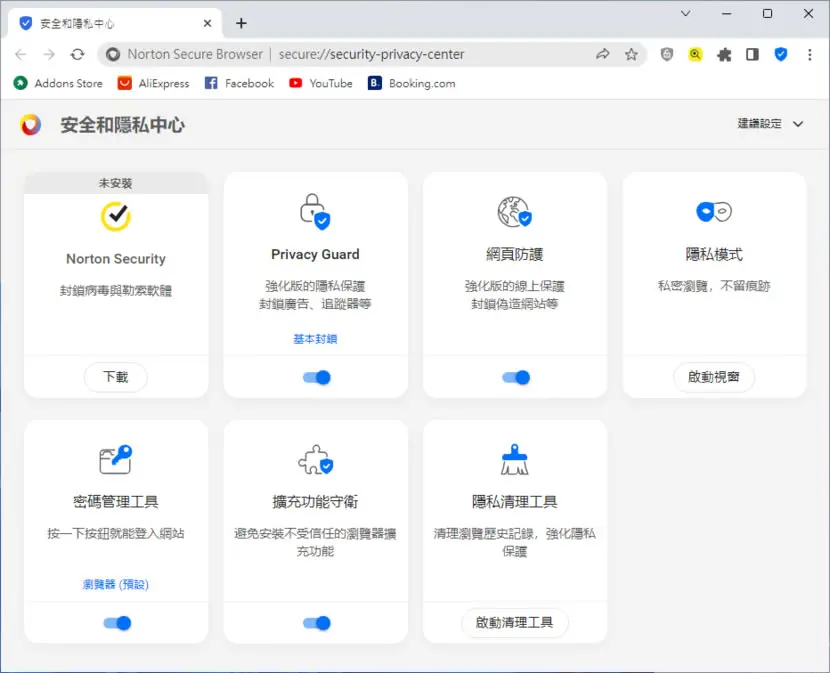The height and width of the screenshot is (673, 830).
Task: Click the 基本封鎖 link
Action: 315,339
